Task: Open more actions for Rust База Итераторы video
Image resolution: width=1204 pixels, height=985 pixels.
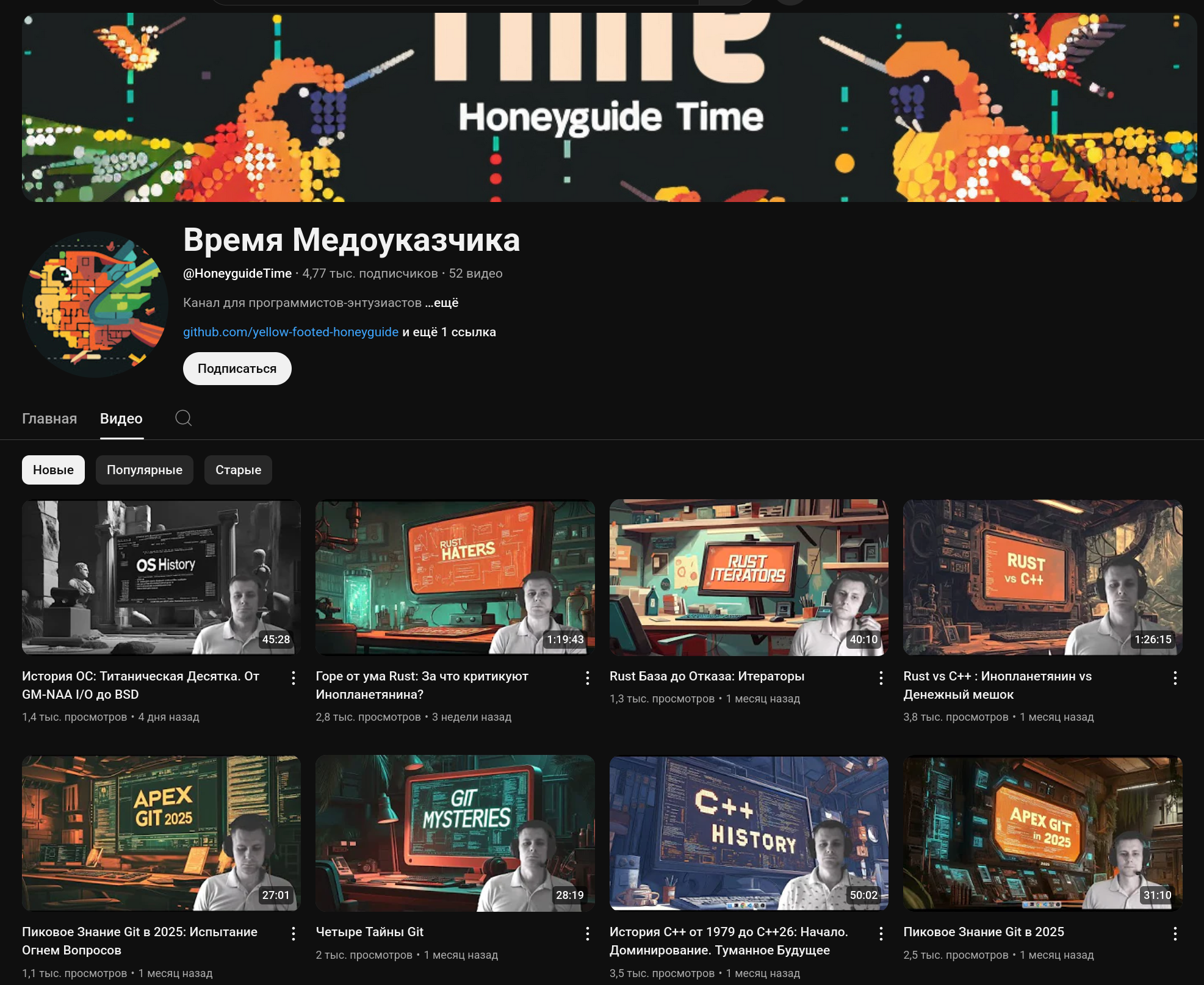Action: [x=881, y=677]
